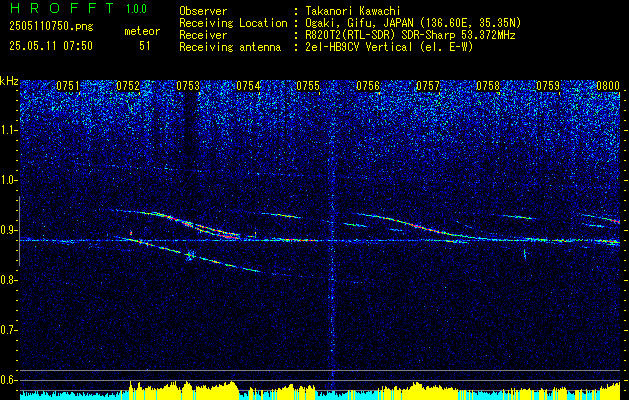Click the kHz axis unit label
The image size is (629, 400).
9,82
